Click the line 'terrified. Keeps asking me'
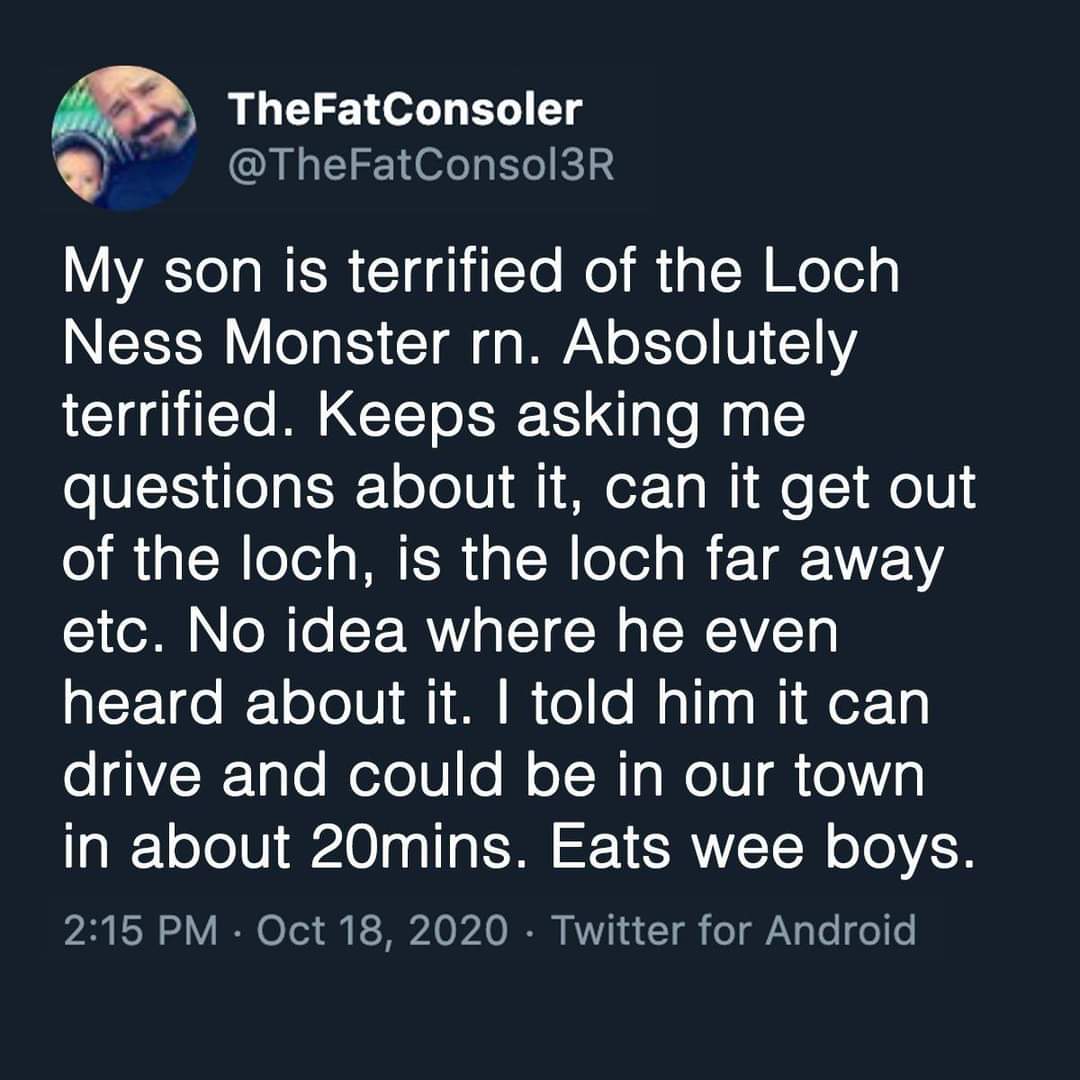This screenshot has height=1080, width=1080. click(x=434, y=419)
